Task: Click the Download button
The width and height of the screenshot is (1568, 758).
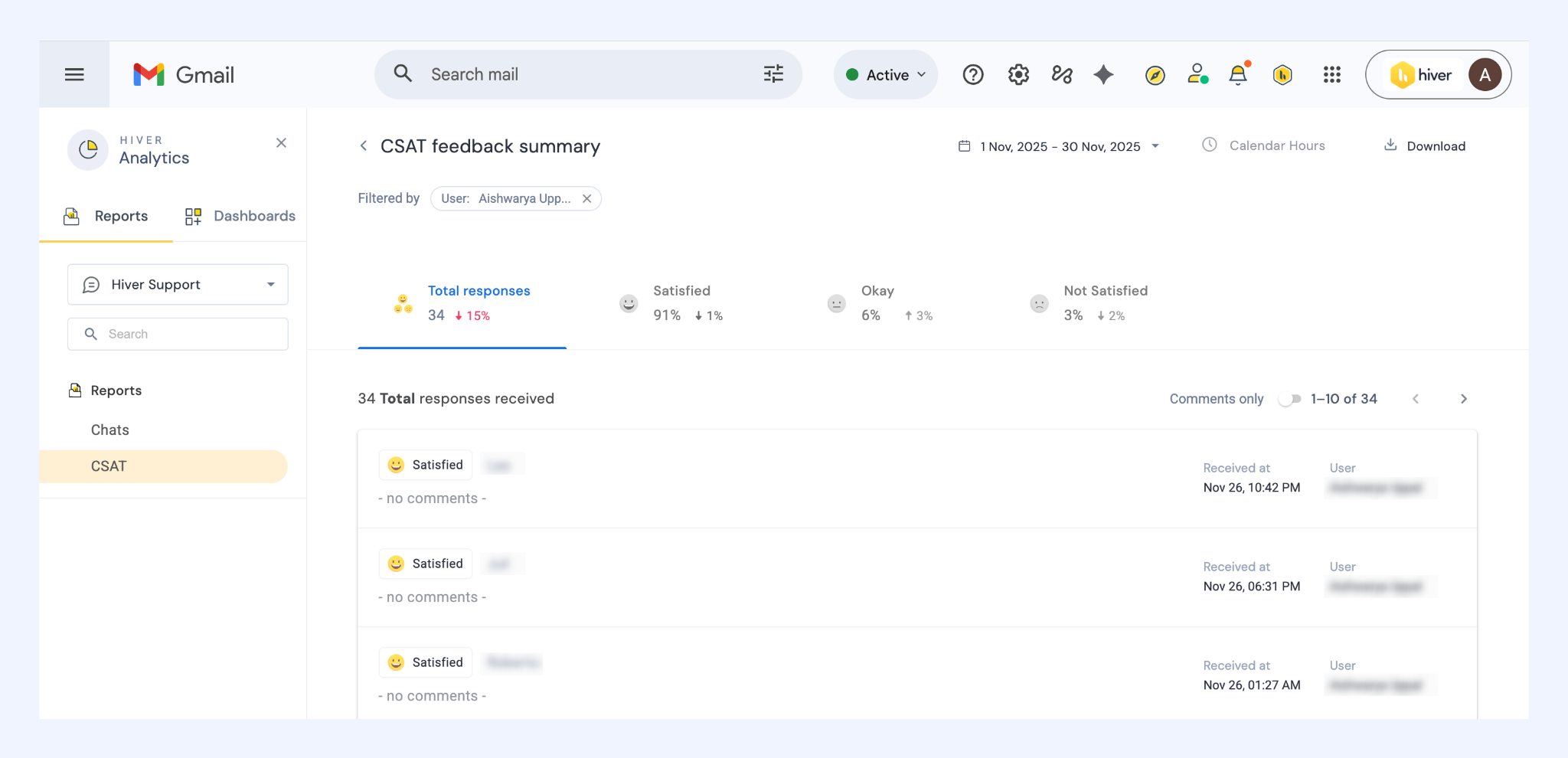Action: click(1424, 145)
